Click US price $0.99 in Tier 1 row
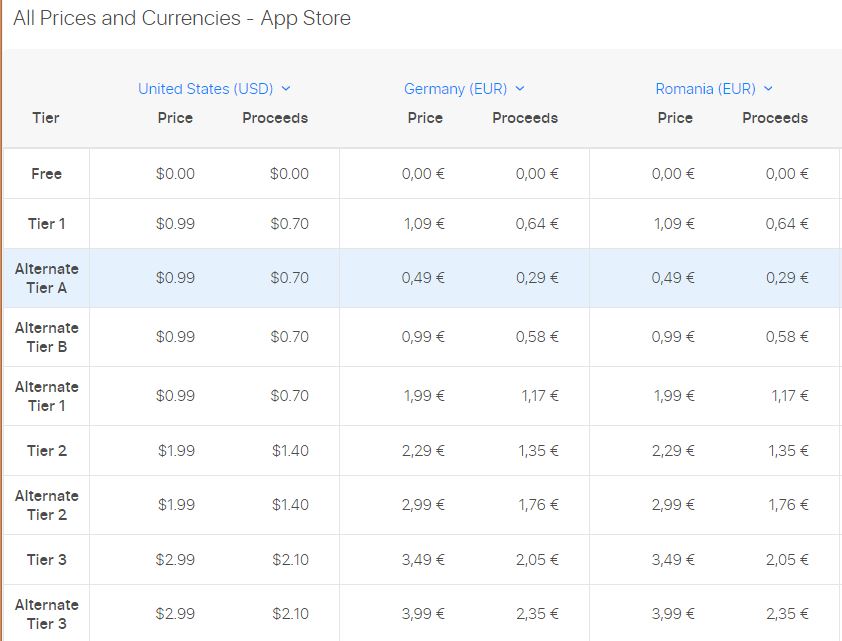Image resolution: width=842 pixels, height=641 pixels. [175, 224]
